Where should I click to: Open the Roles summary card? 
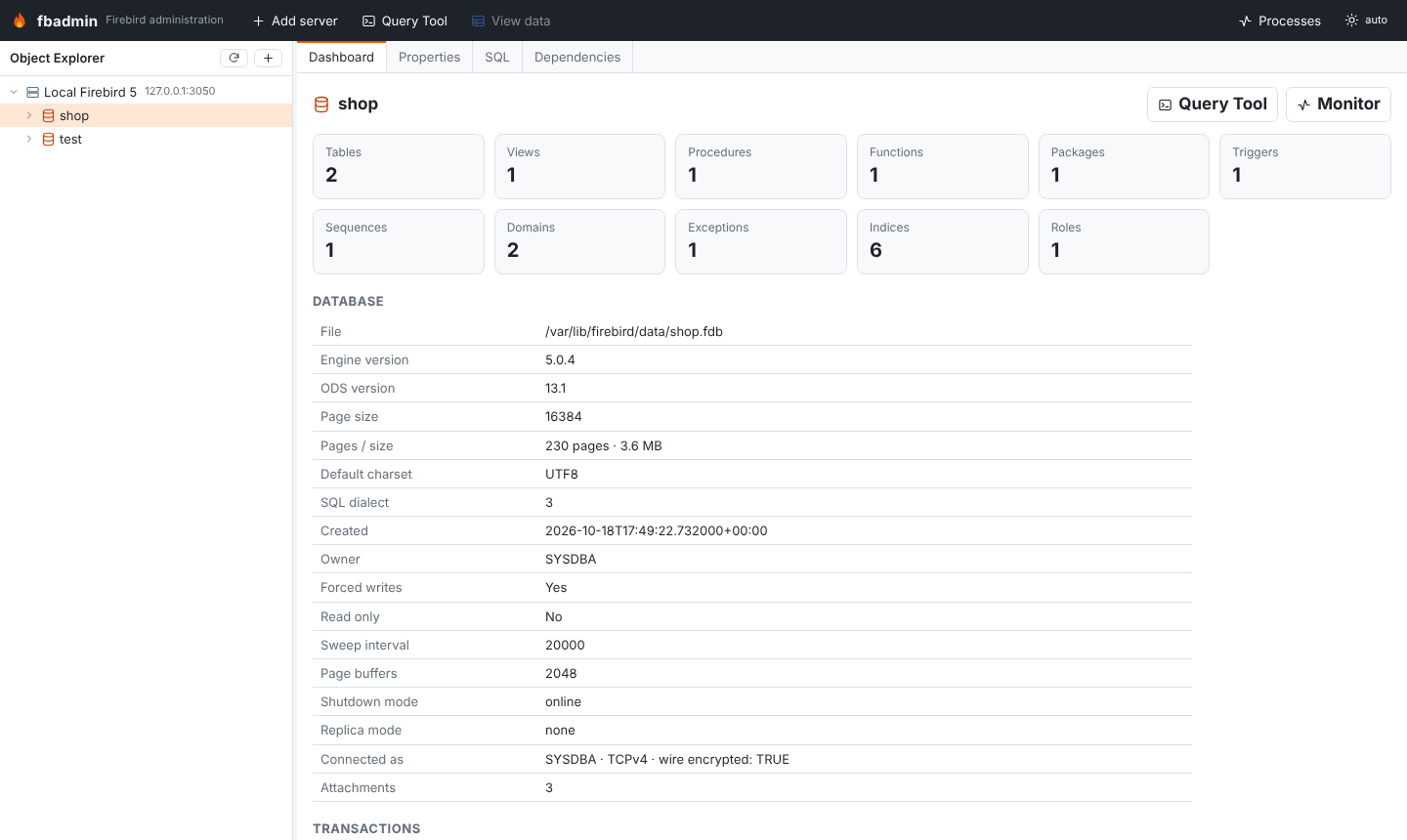pyautogui.click(x=1124, y=241)
